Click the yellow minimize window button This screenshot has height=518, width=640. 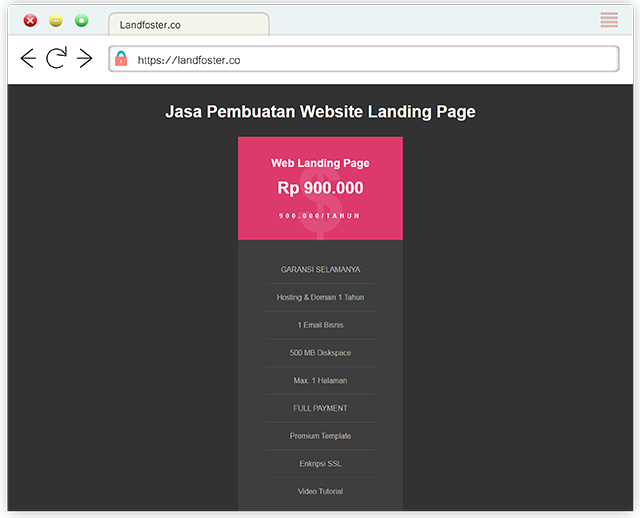(56, 21)
